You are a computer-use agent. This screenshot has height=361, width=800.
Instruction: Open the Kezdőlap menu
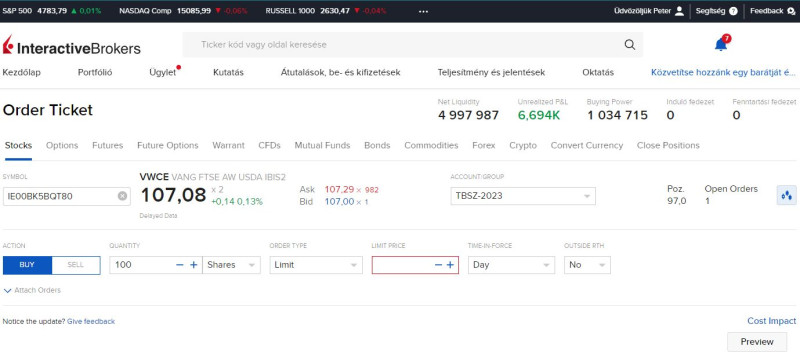click(21, 72)
